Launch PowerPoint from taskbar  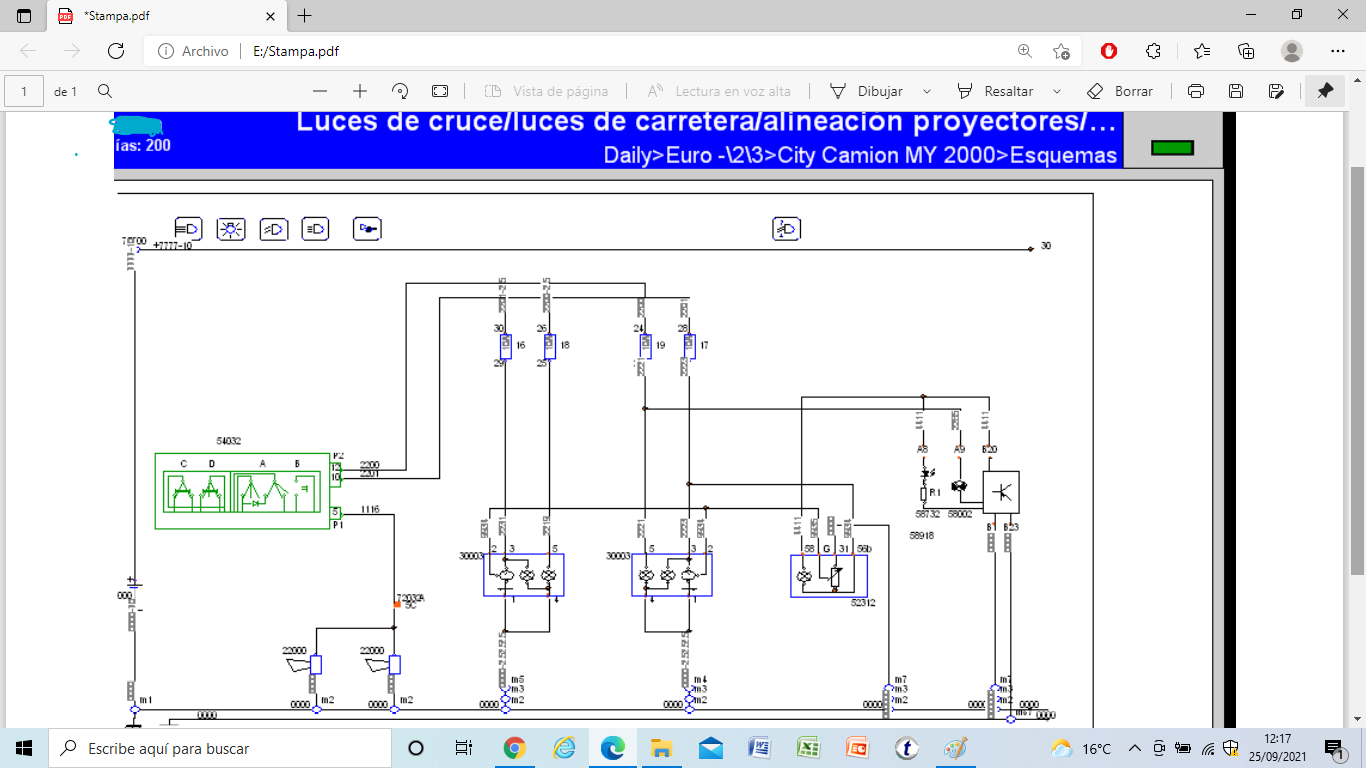coord(858,748)
